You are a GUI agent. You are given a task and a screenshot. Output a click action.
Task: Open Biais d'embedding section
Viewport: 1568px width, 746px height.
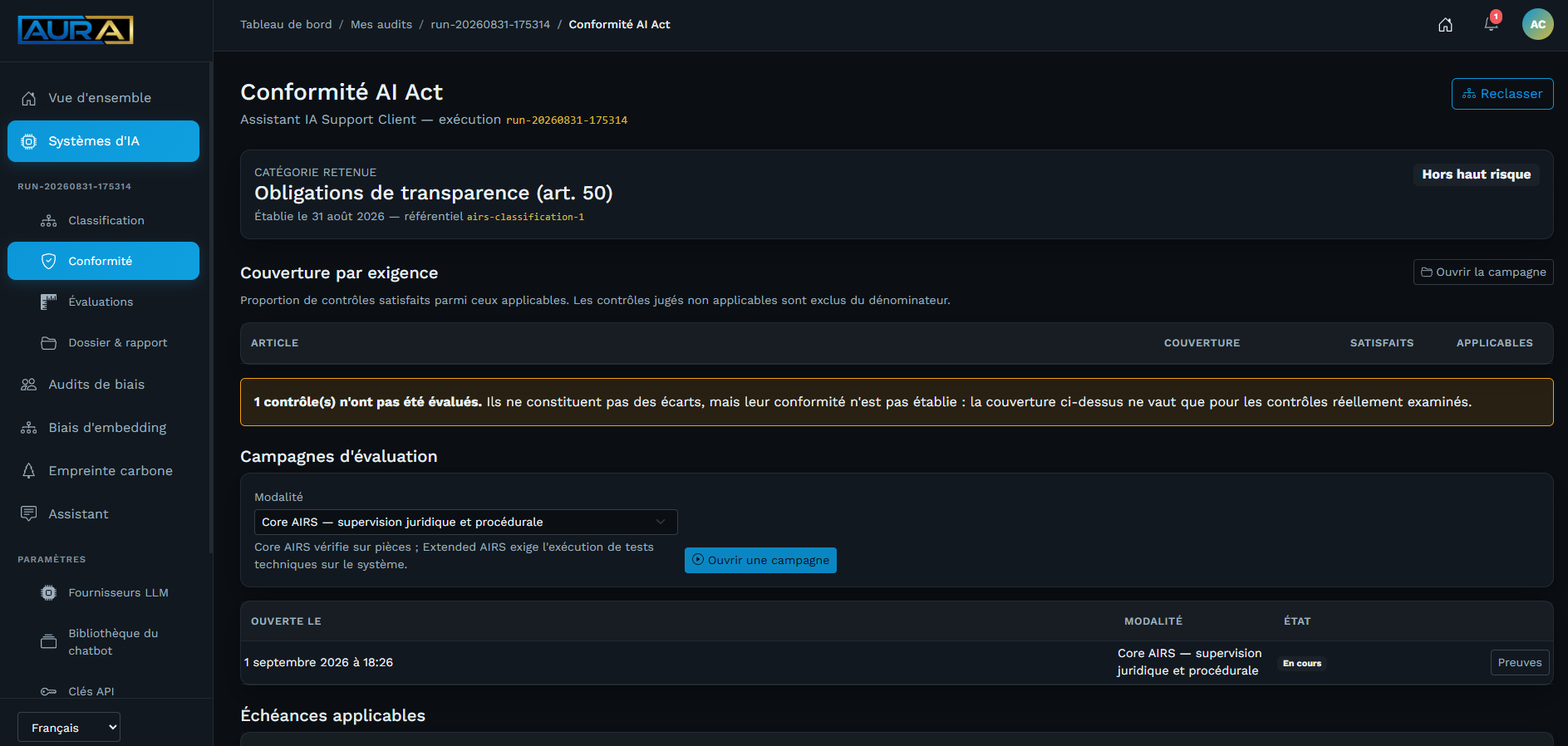point(106,428)
